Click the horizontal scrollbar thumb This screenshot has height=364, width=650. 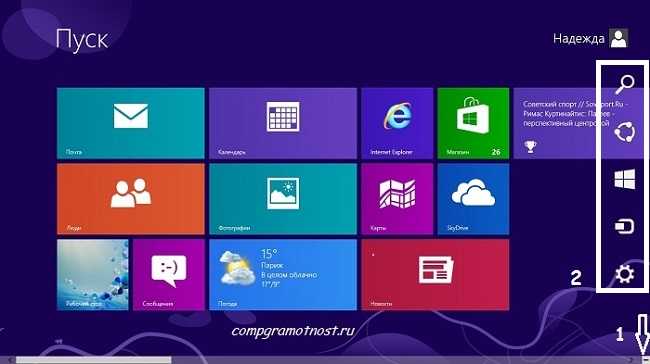(93, 360)
